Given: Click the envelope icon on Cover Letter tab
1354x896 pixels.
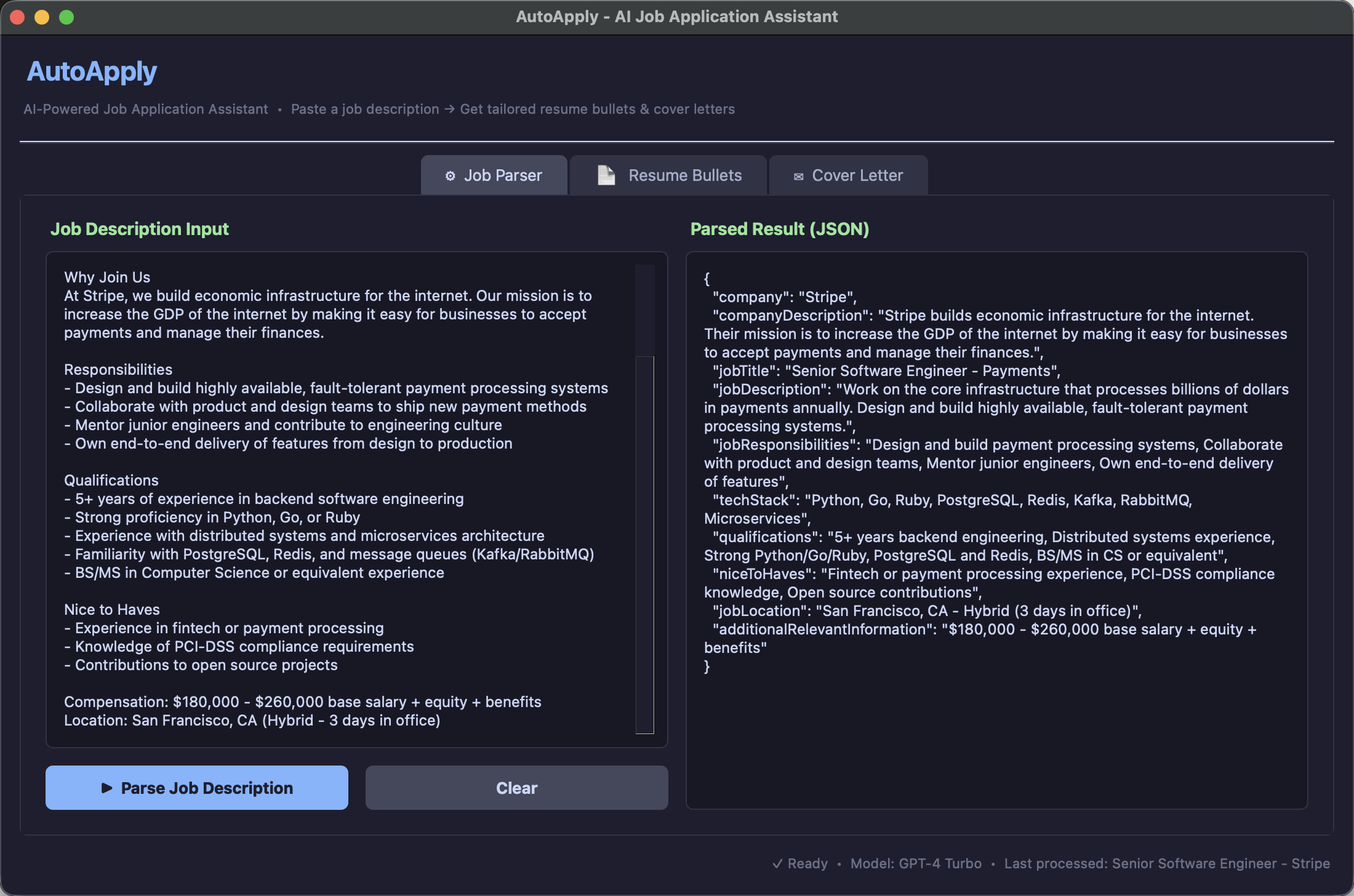Looking at the screenshot, I should tap(798, 175).
